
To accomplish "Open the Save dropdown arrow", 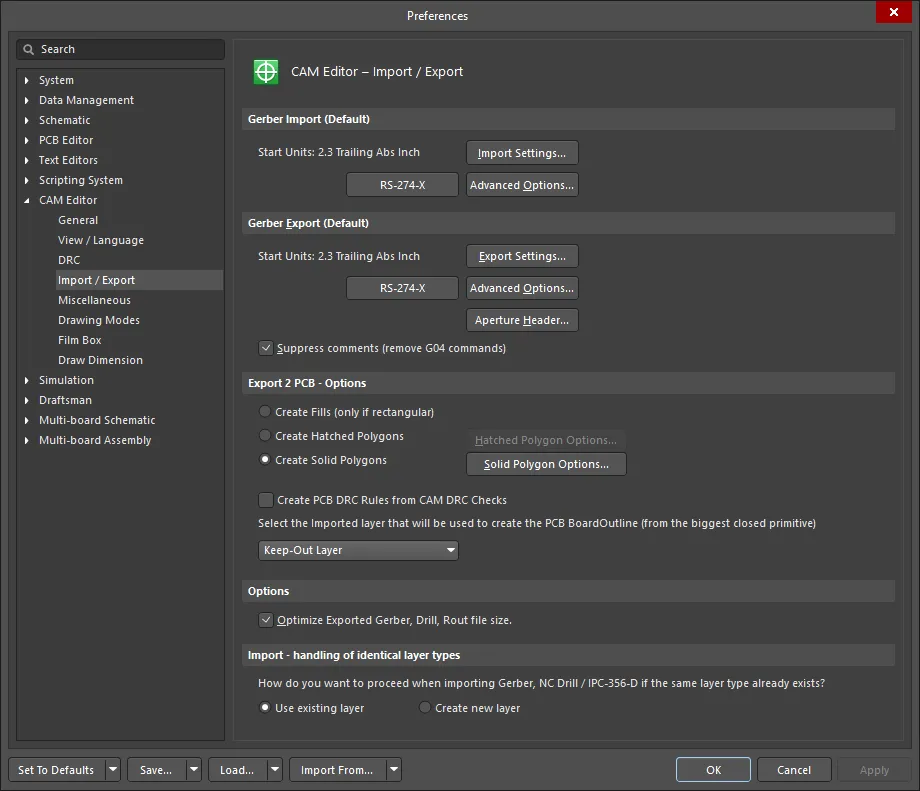I will click(x=194, y=769).
